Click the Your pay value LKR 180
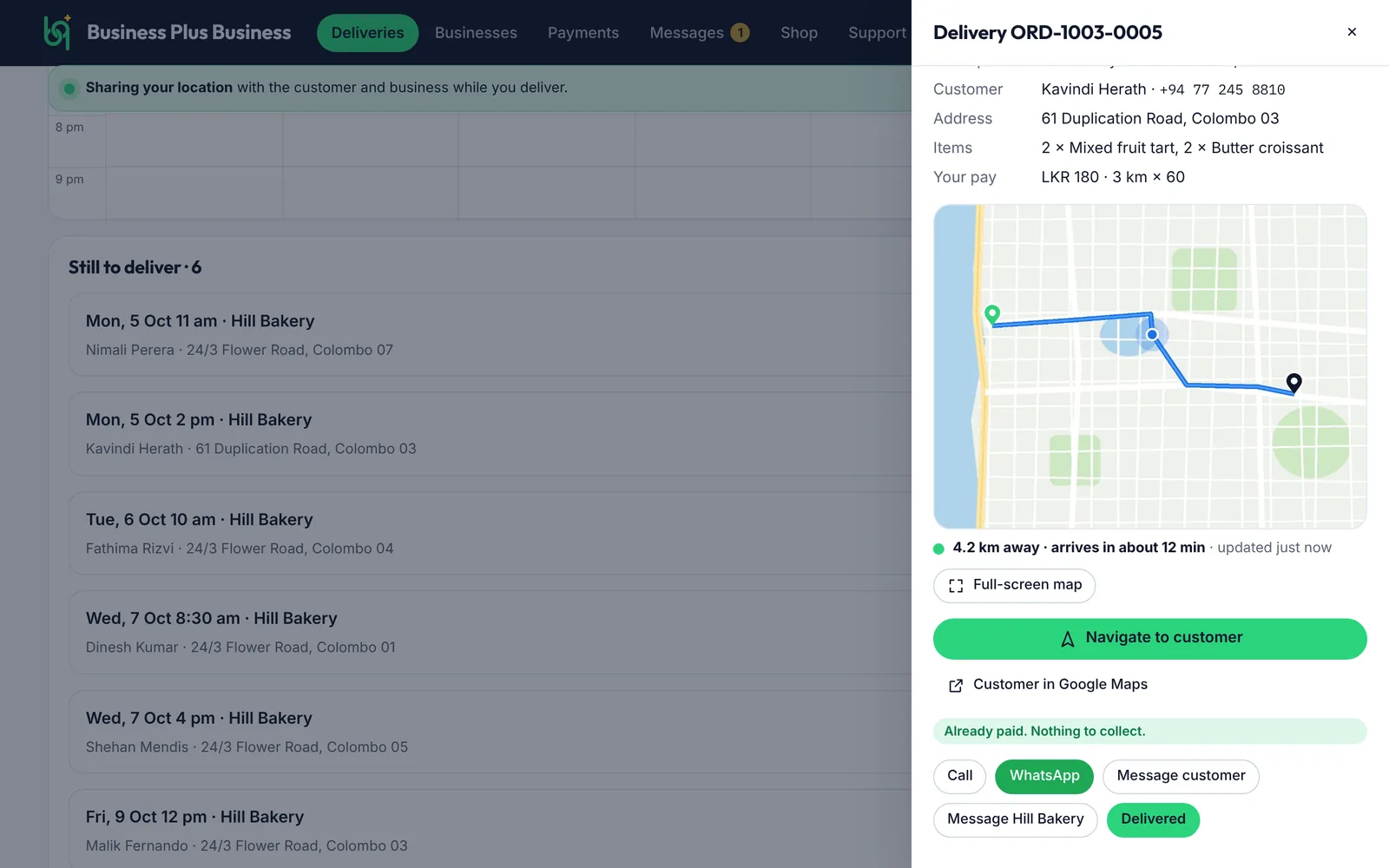The image size is (1389, 868). 1070,177
